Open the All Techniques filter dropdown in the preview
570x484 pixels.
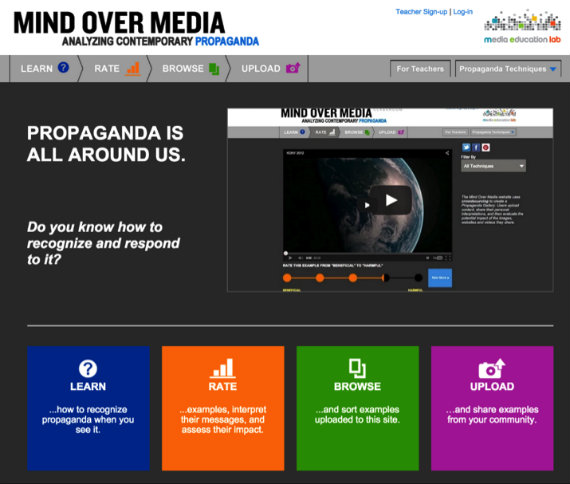(x=493, y=166)
